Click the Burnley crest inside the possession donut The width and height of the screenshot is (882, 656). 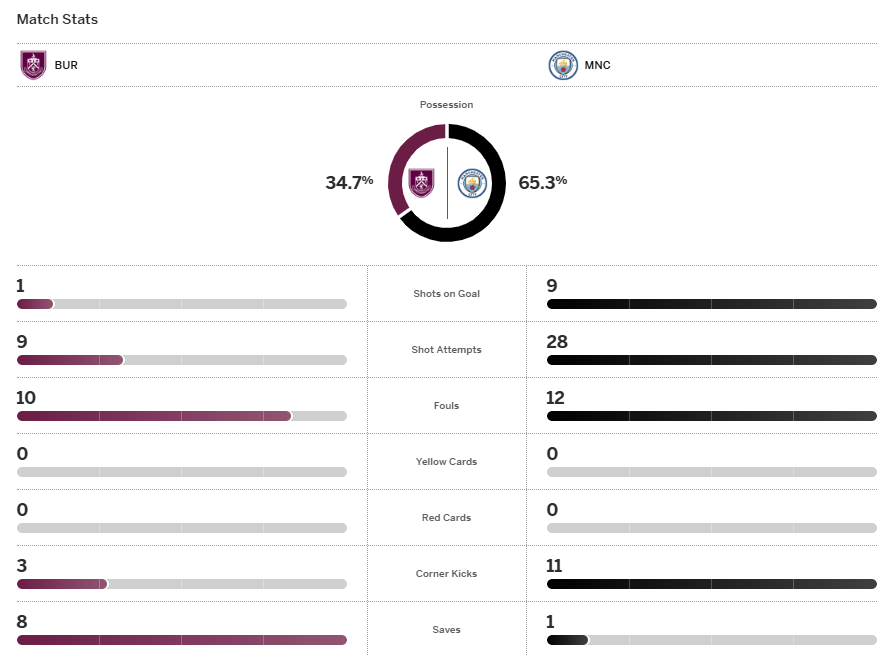point(422,183)
